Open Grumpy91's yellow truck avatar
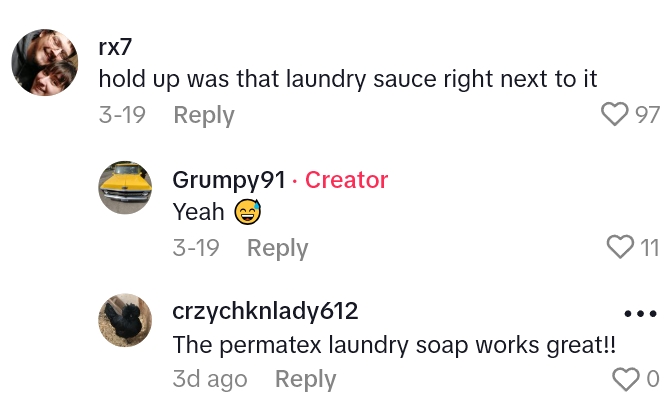 tap(125, 187)
